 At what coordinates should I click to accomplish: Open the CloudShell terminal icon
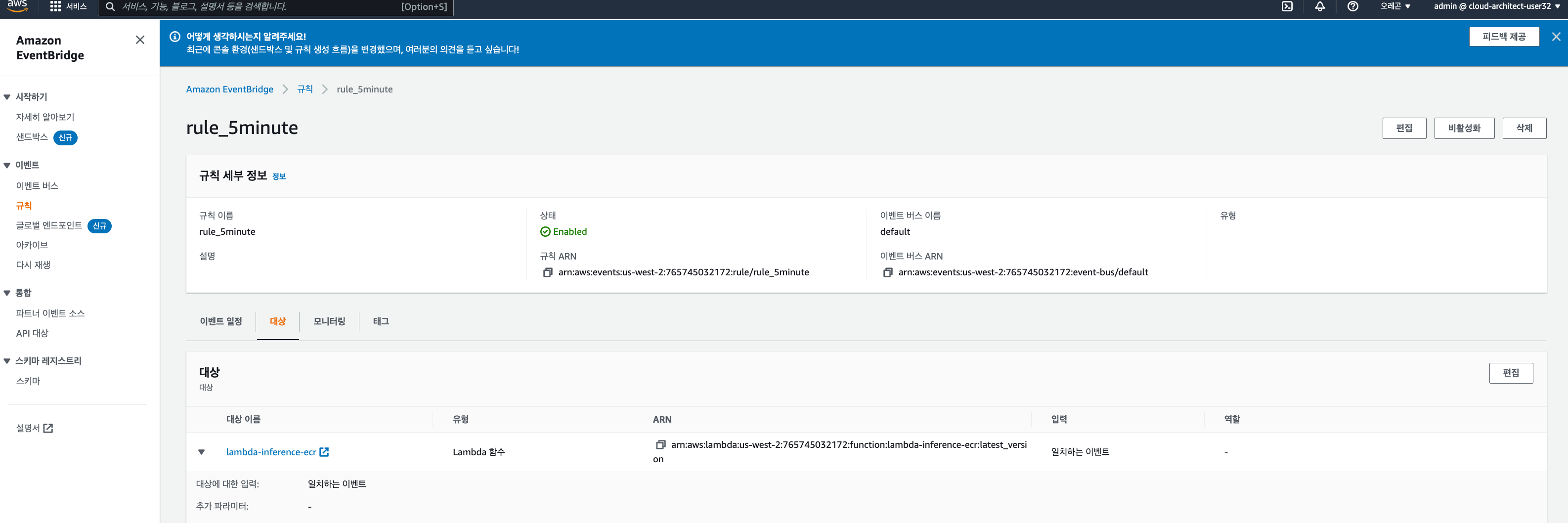1287,6
